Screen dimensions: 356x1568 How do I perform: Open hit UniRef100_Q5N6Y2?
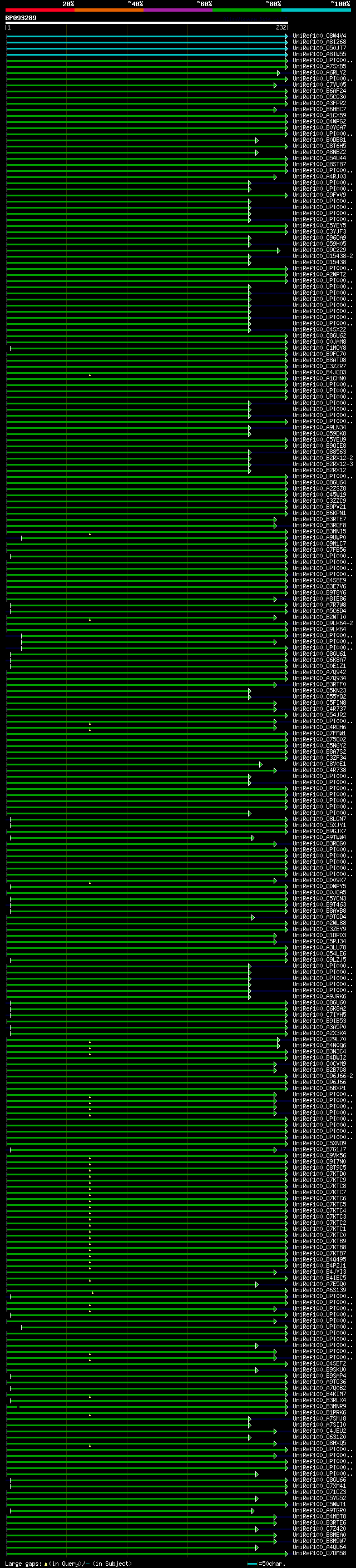tap(319, 745)
